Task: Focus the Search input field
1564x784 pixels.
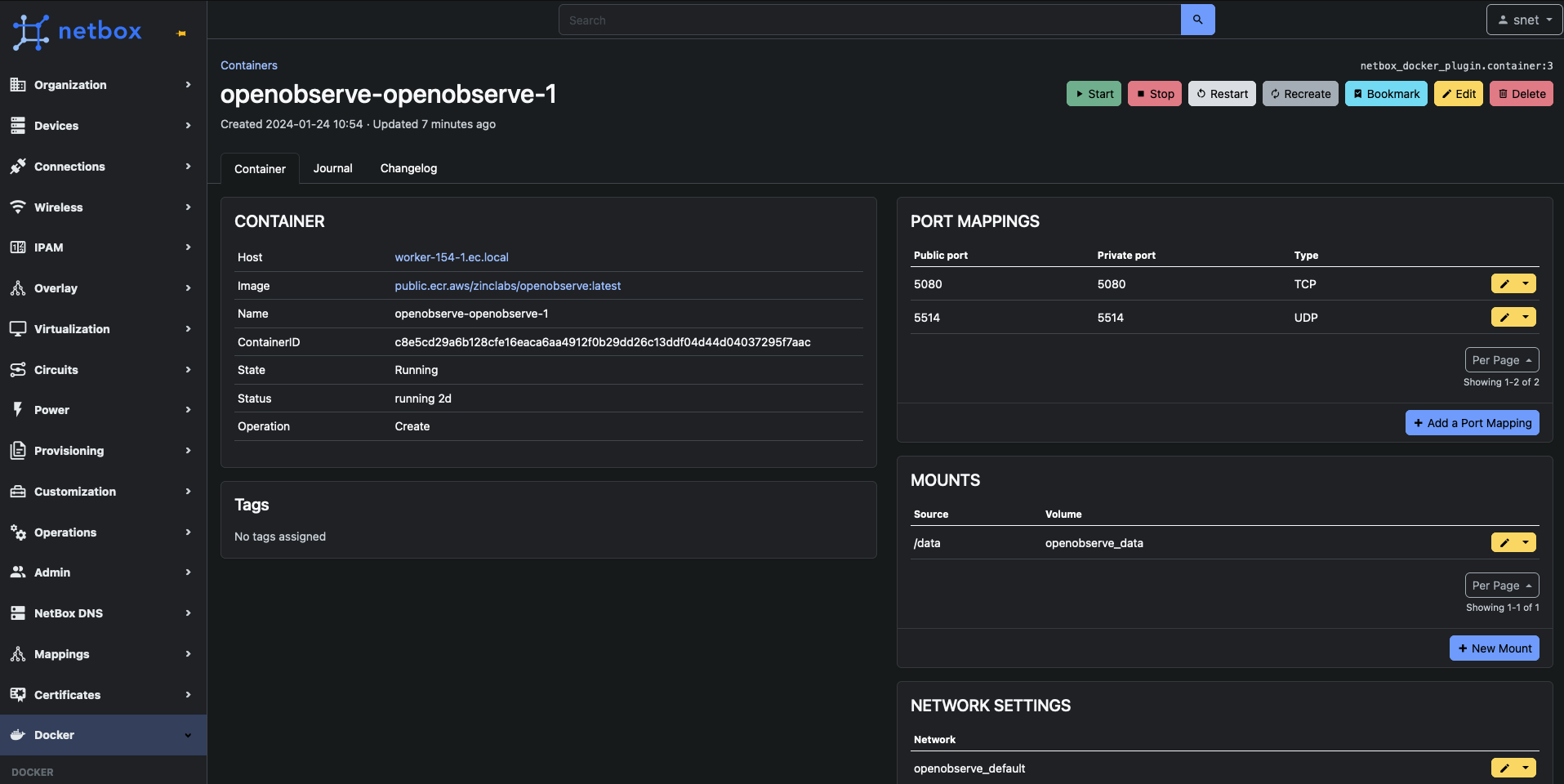Action: (x=870, y=20)
